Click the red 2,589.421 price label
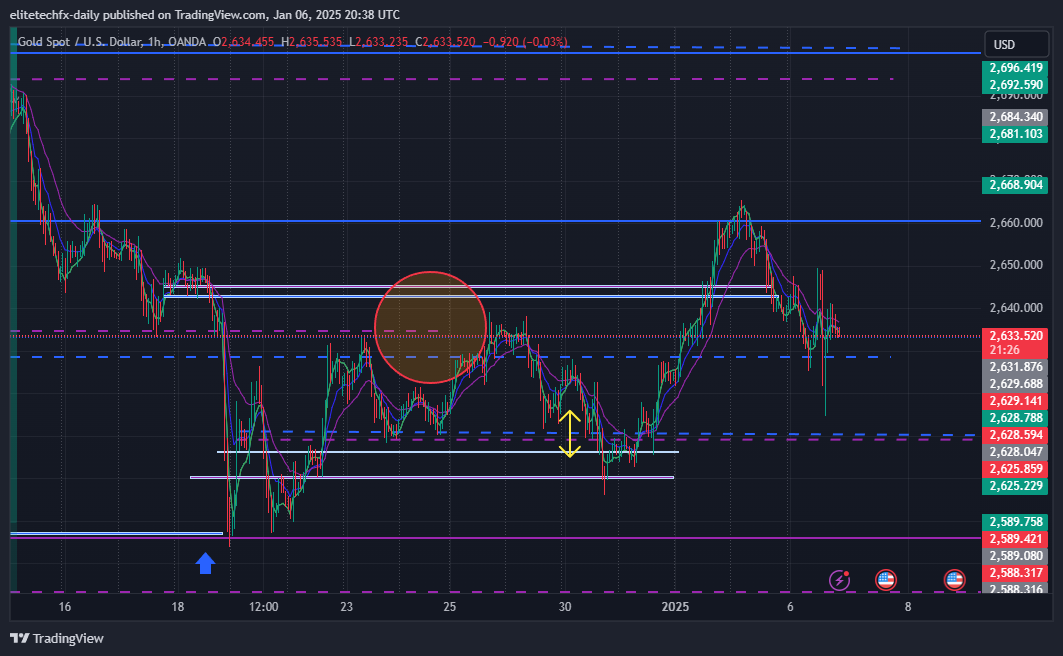Viewport: 1063px width, 656px height. 1016,539
